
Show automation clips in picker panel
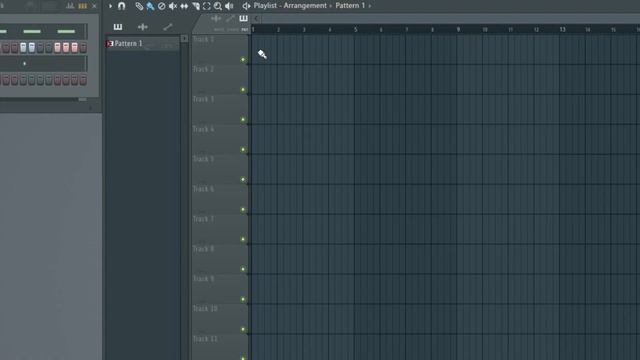[x=167, y=27]
